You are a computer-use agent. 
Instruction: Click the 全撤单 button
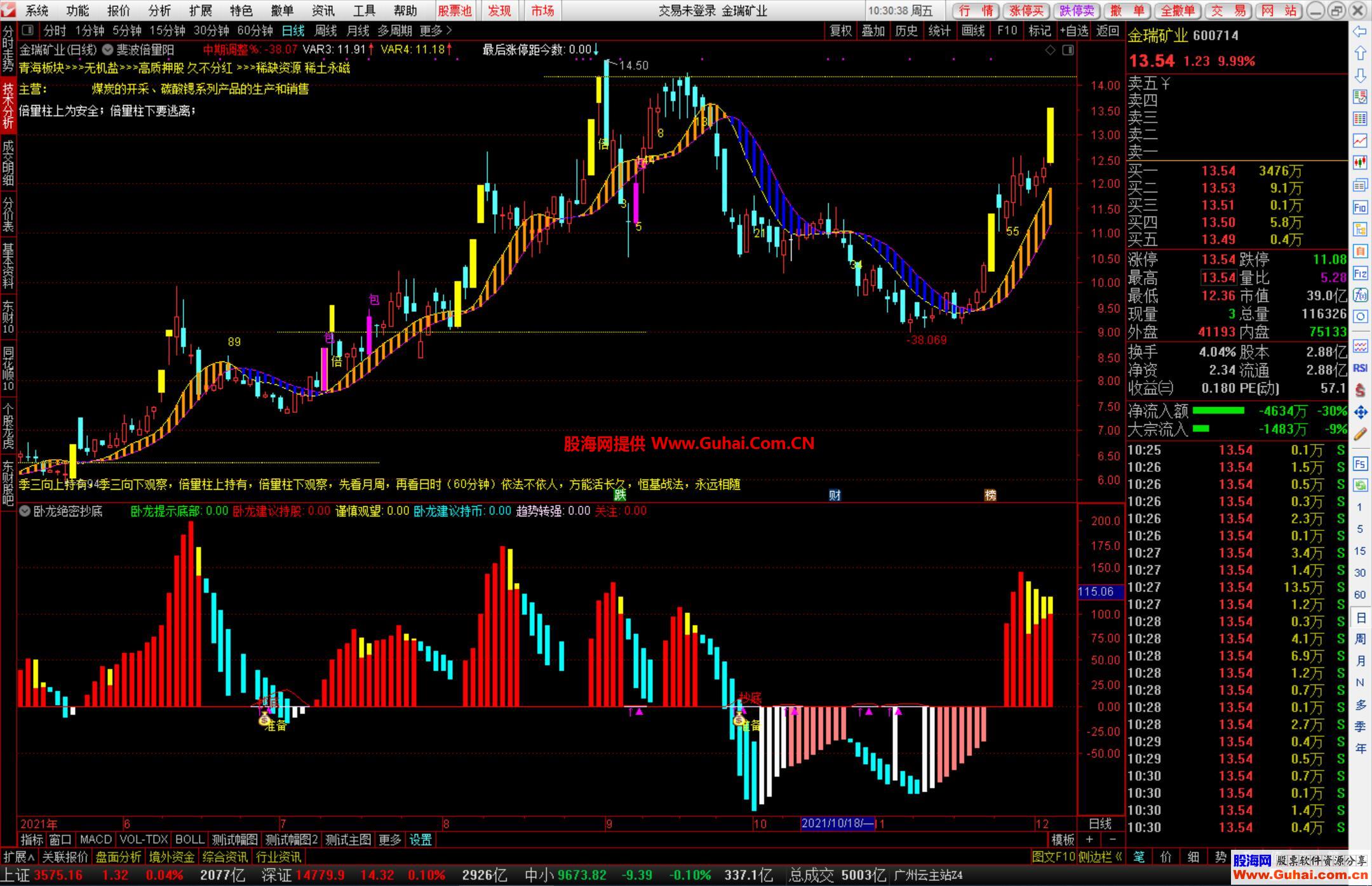click(1177, 11)
